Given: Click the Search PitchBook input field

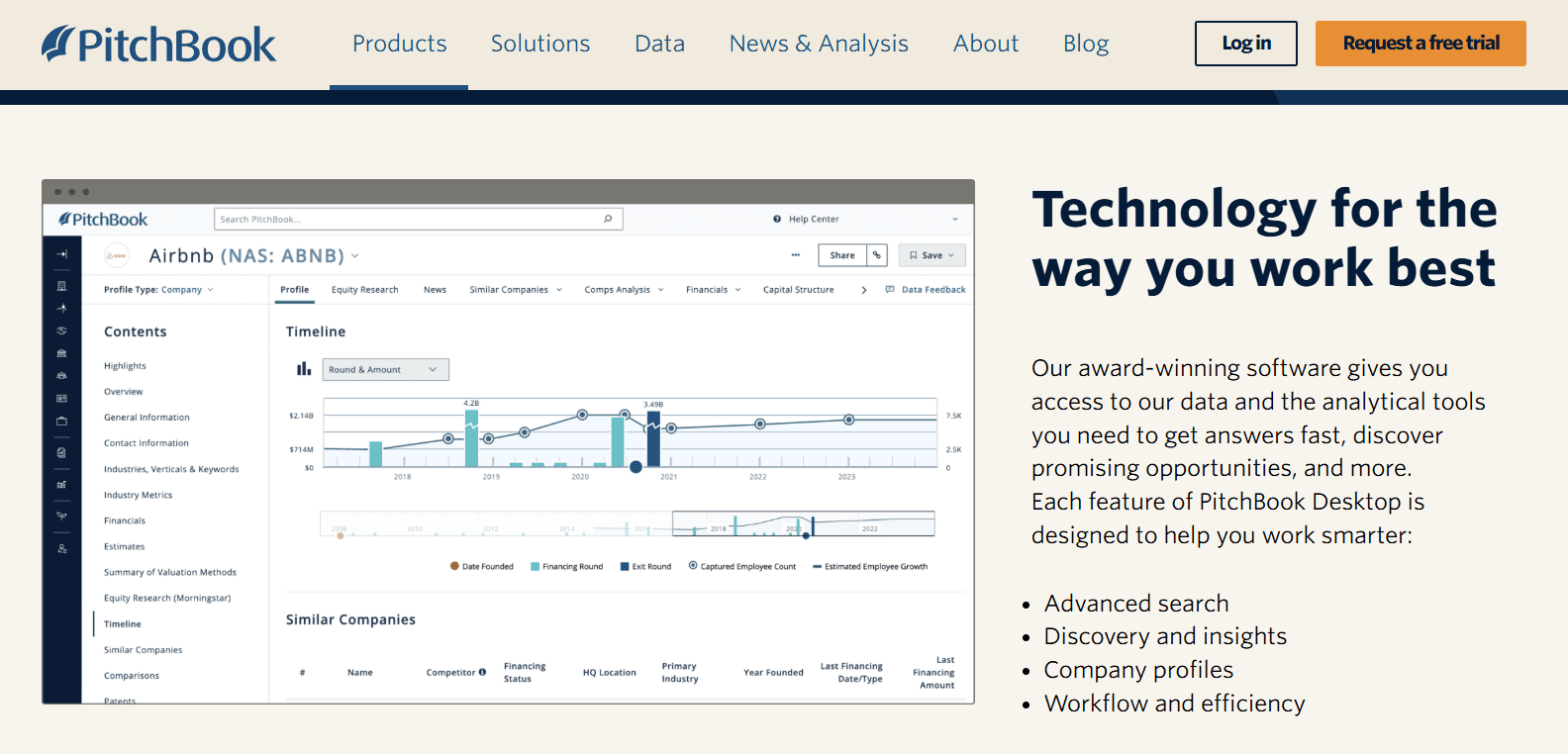Looking at the screenshot, I should click(x=418, y=219).
